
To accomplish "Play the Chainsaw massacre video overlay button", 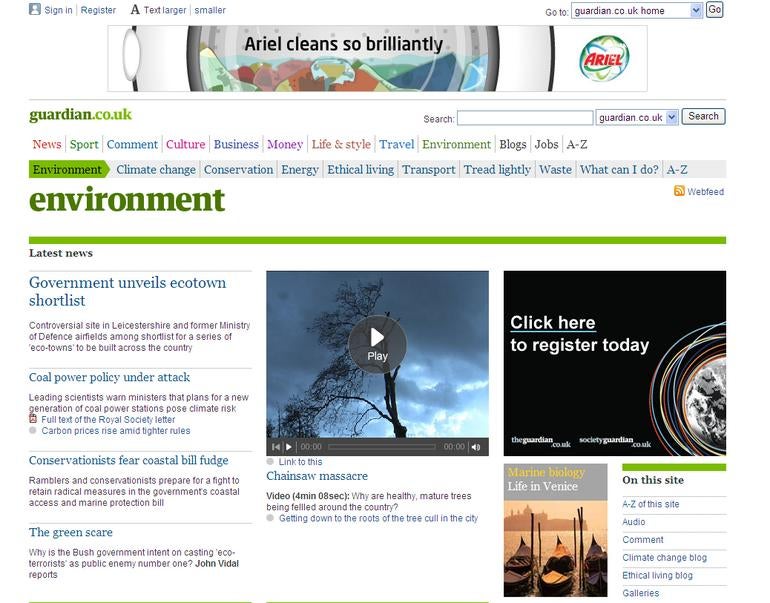I will 377,344.
